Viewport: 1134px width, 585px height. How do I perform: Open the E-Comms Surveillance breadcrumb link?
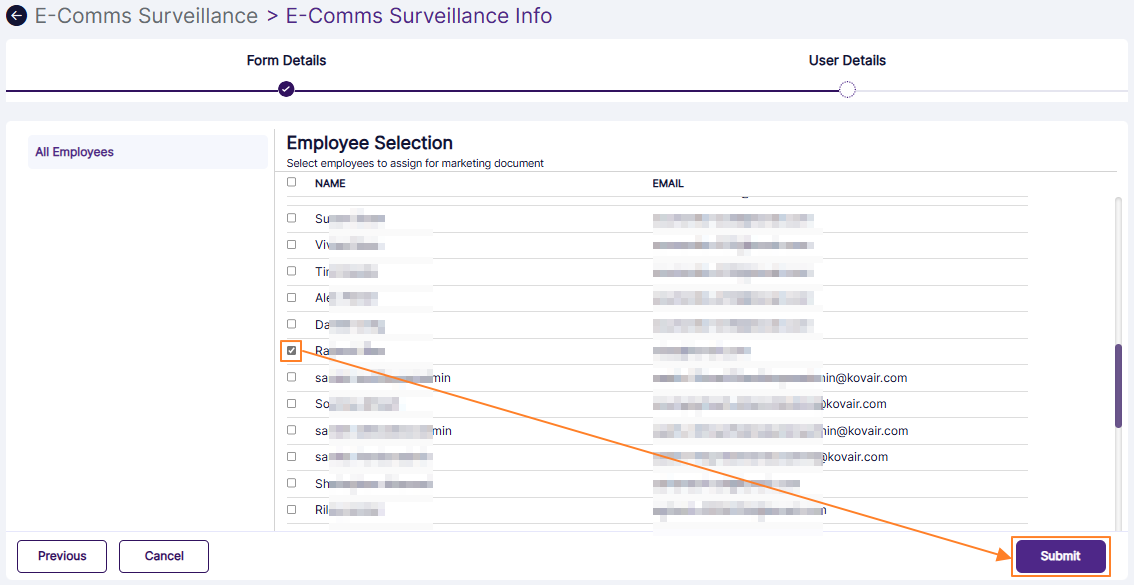coord(146,16)
